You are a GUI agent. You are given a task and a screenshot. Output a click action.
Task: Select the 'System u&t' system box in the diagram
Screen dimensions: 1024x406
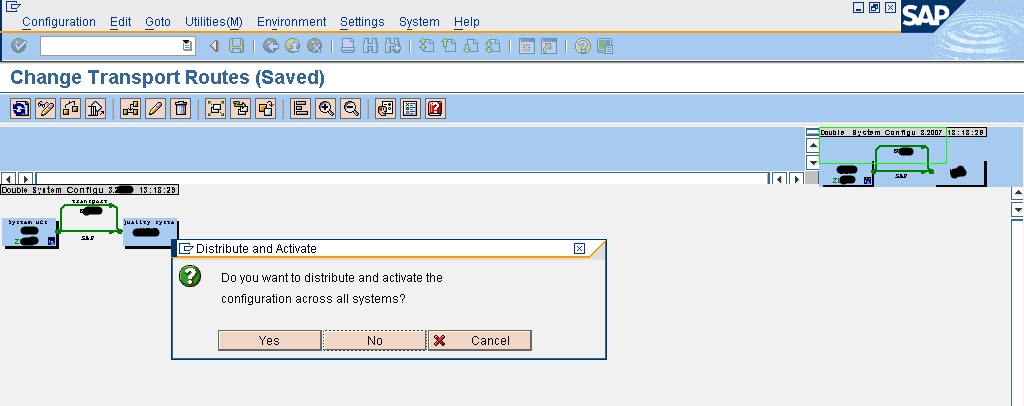tap(29, 232)
